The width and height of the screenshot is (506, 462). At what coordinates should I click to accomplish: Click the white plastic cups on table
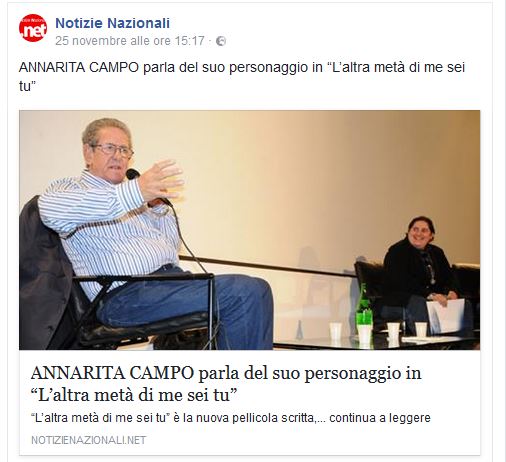pos(377,332)
